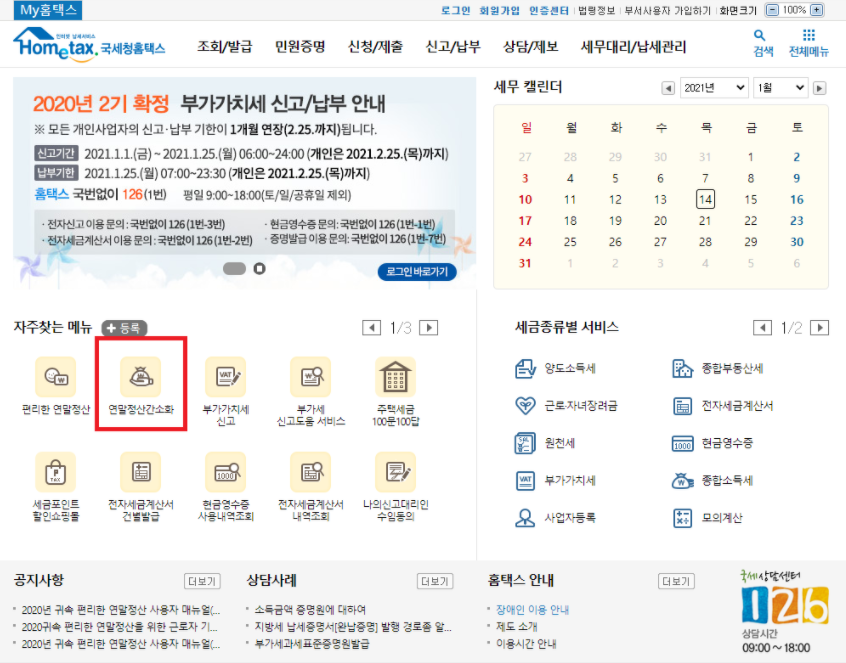The height and width of the screenshot is (663, 846).
Task: Open notice 2020귀속 편리한 연말정산을 위한 근로자
Action: click(119, 627)
